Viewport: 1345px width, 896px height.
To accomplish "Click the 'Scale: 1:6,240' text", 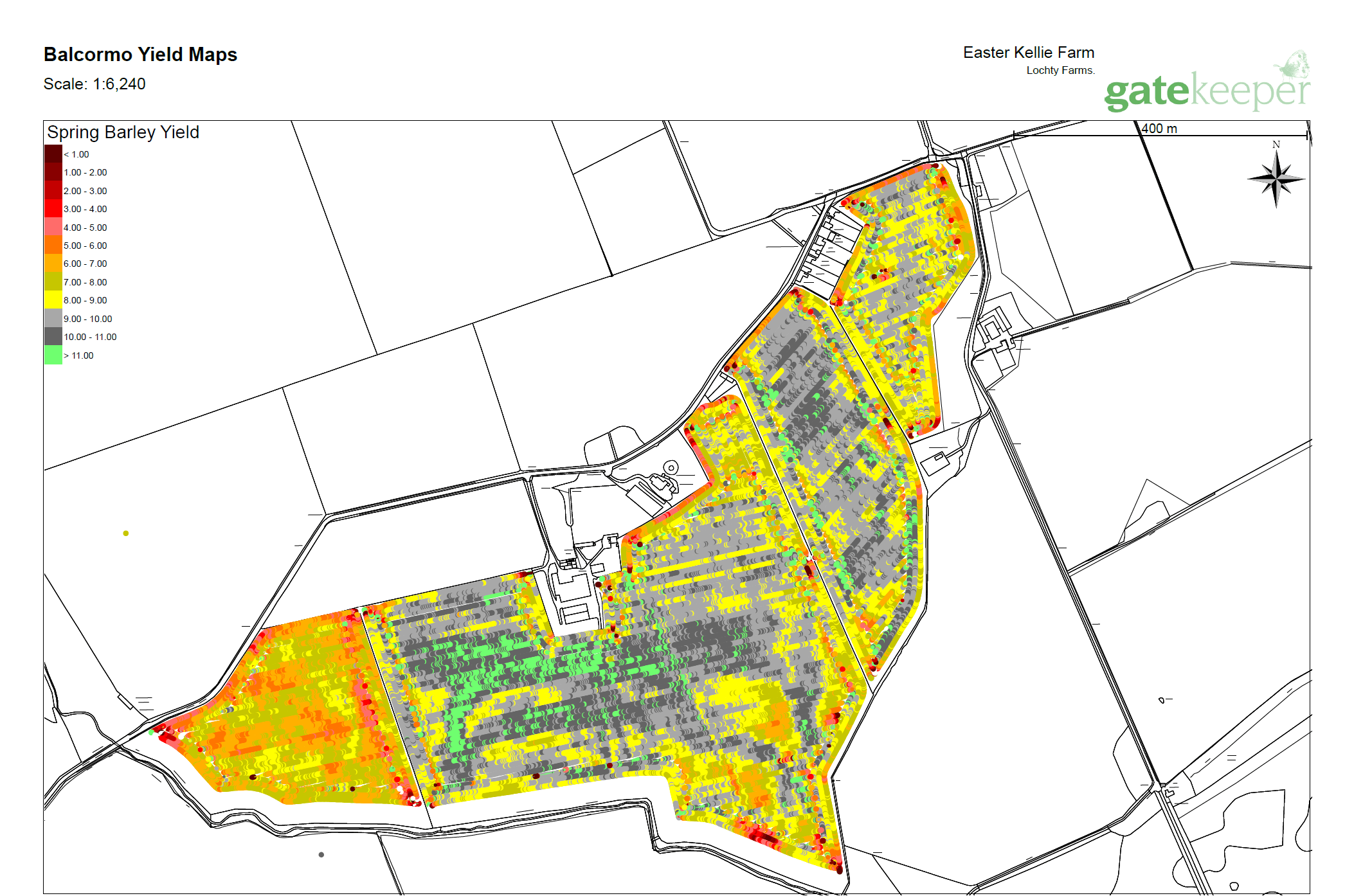I will [95, 84].
